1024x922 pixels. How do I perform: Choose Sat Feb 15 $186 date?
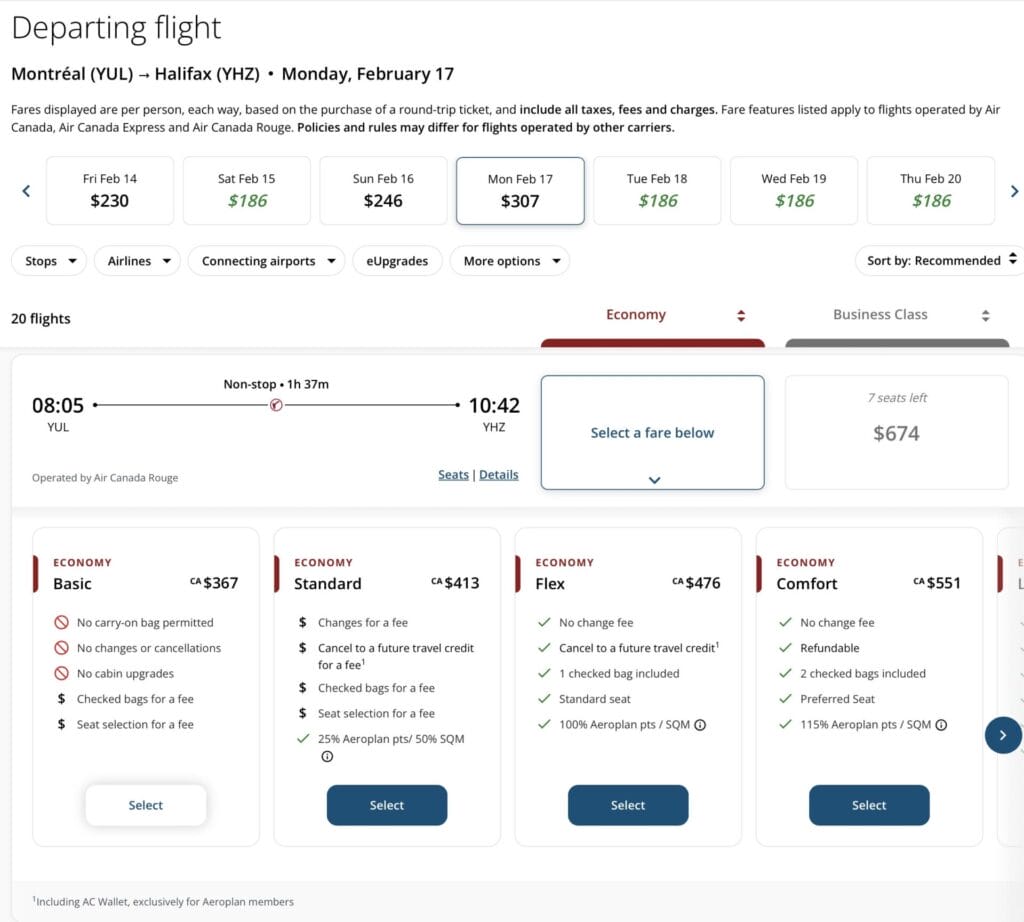[x=247, y=191]
